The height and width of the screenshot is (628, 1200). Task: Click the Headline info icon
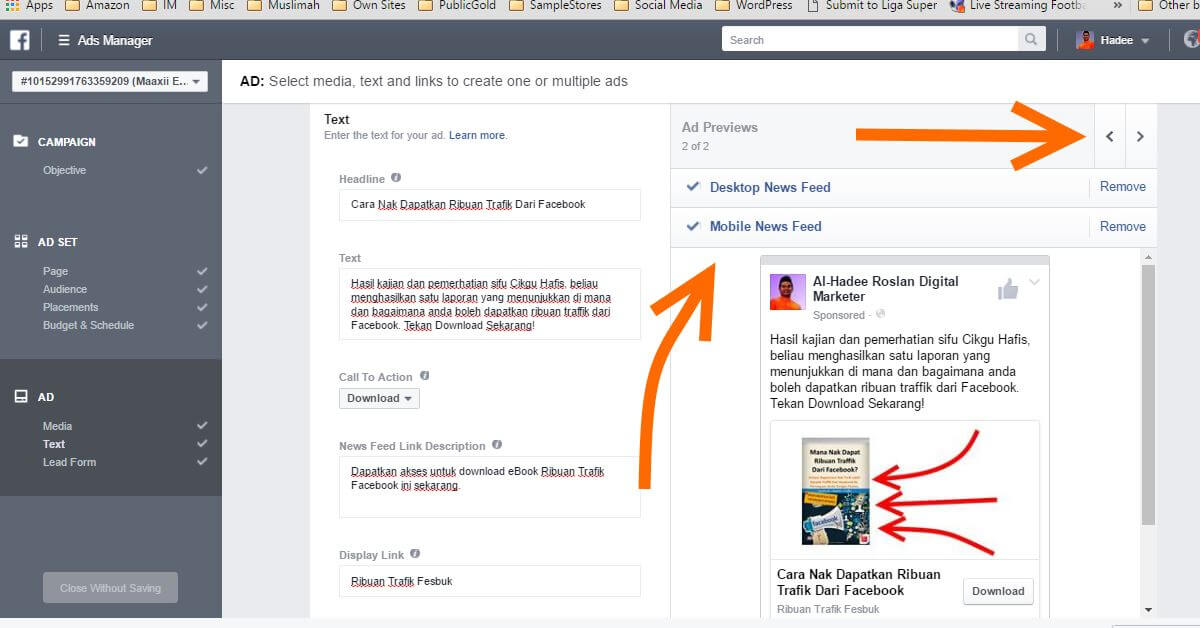[x=396, y=178]
